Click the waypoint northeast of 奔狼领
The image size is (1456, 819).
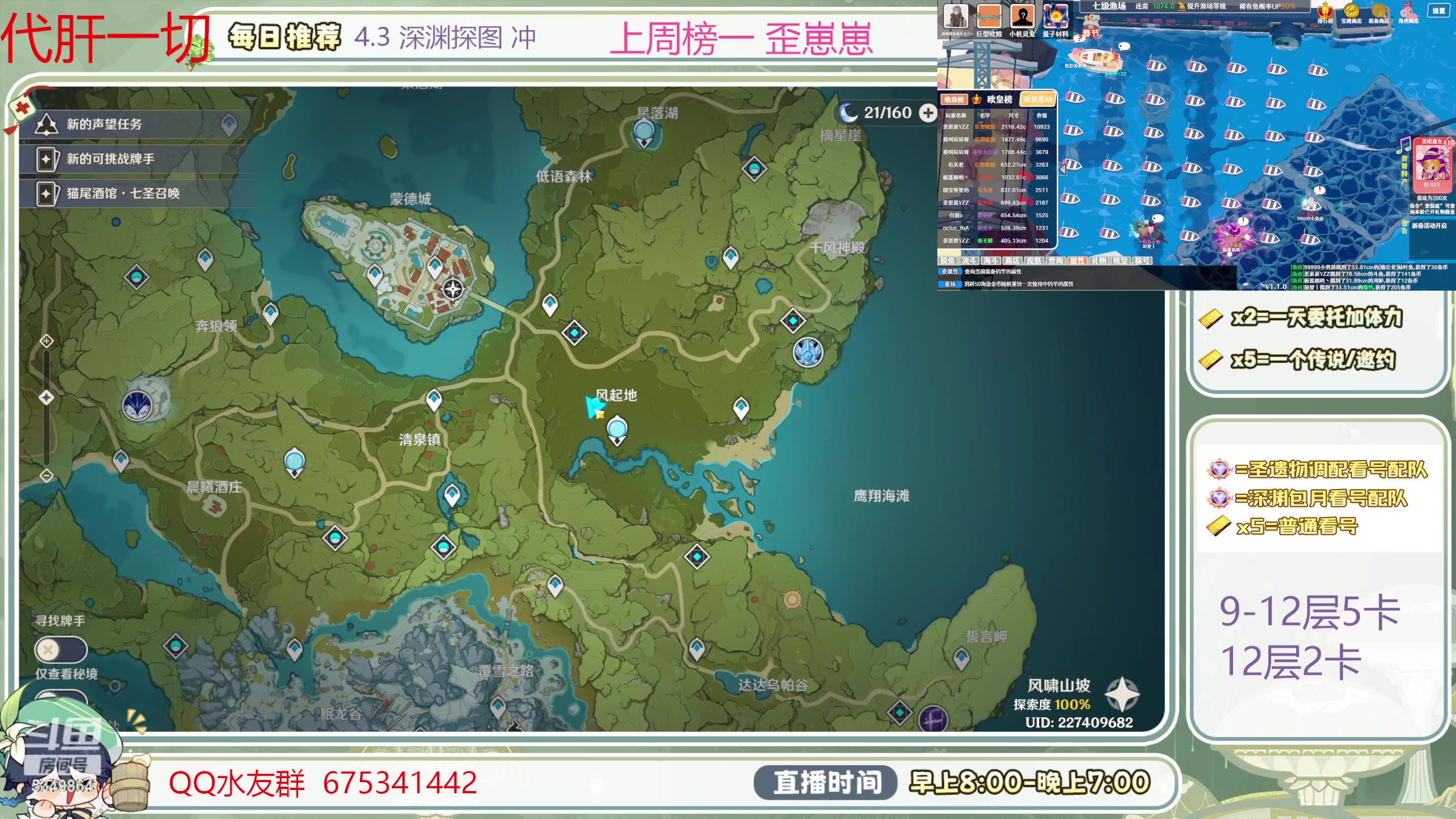click(x=271, y=313)
